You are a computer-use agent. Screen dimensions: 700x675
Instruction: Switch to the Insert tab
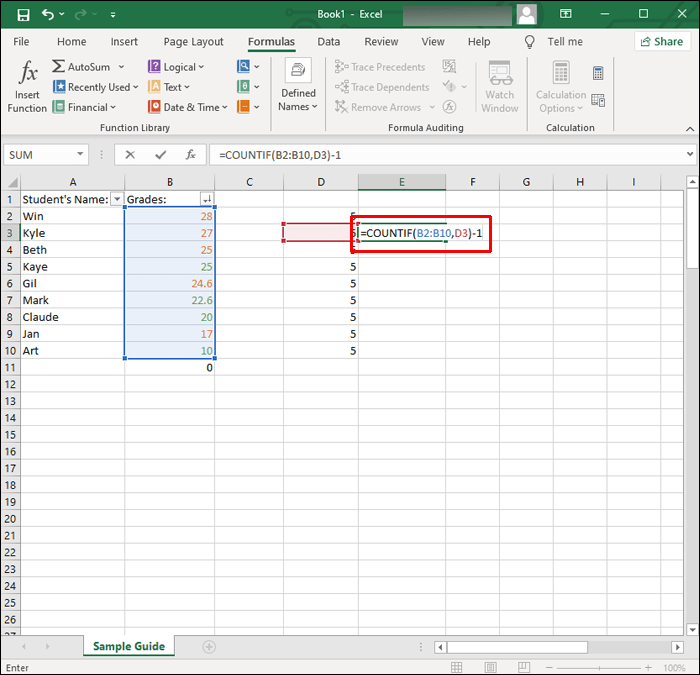tap(124, 42)
